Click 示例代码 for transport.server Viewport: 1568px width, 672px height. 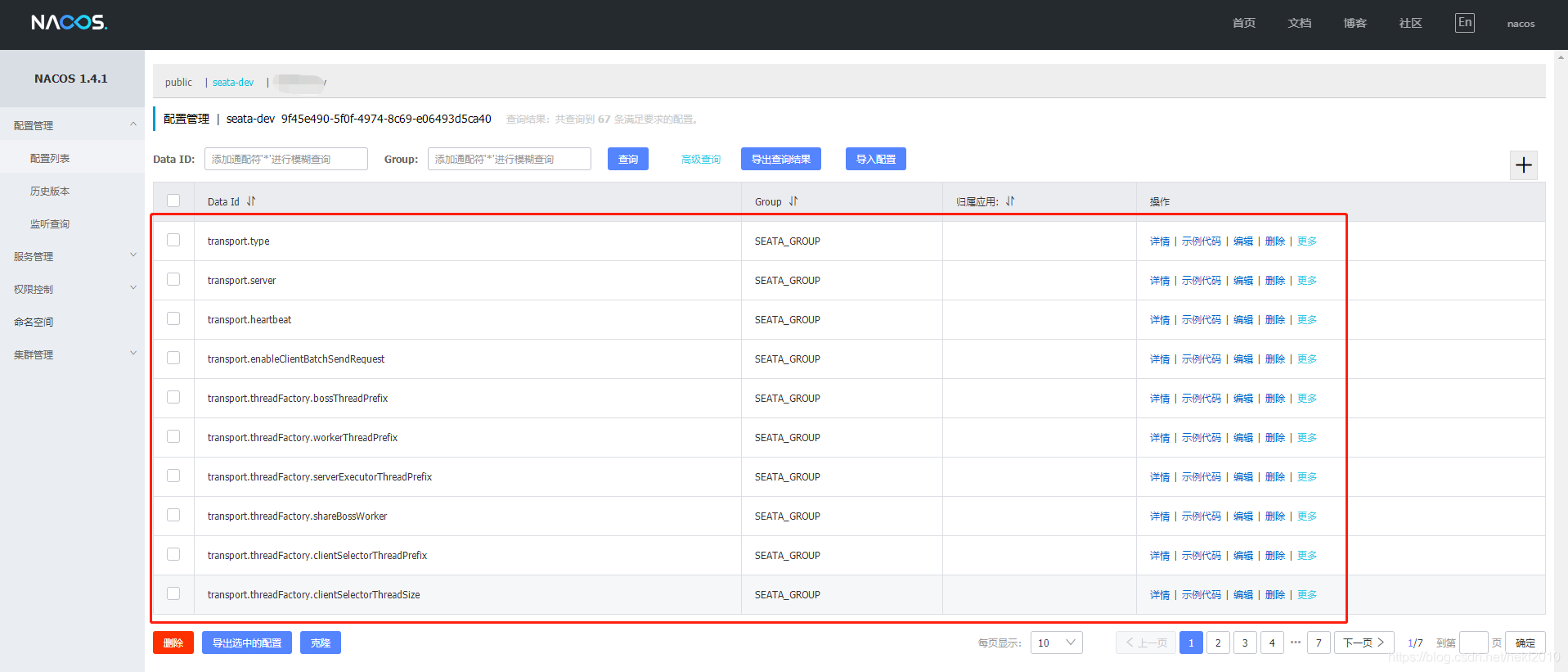(1202, 281)
